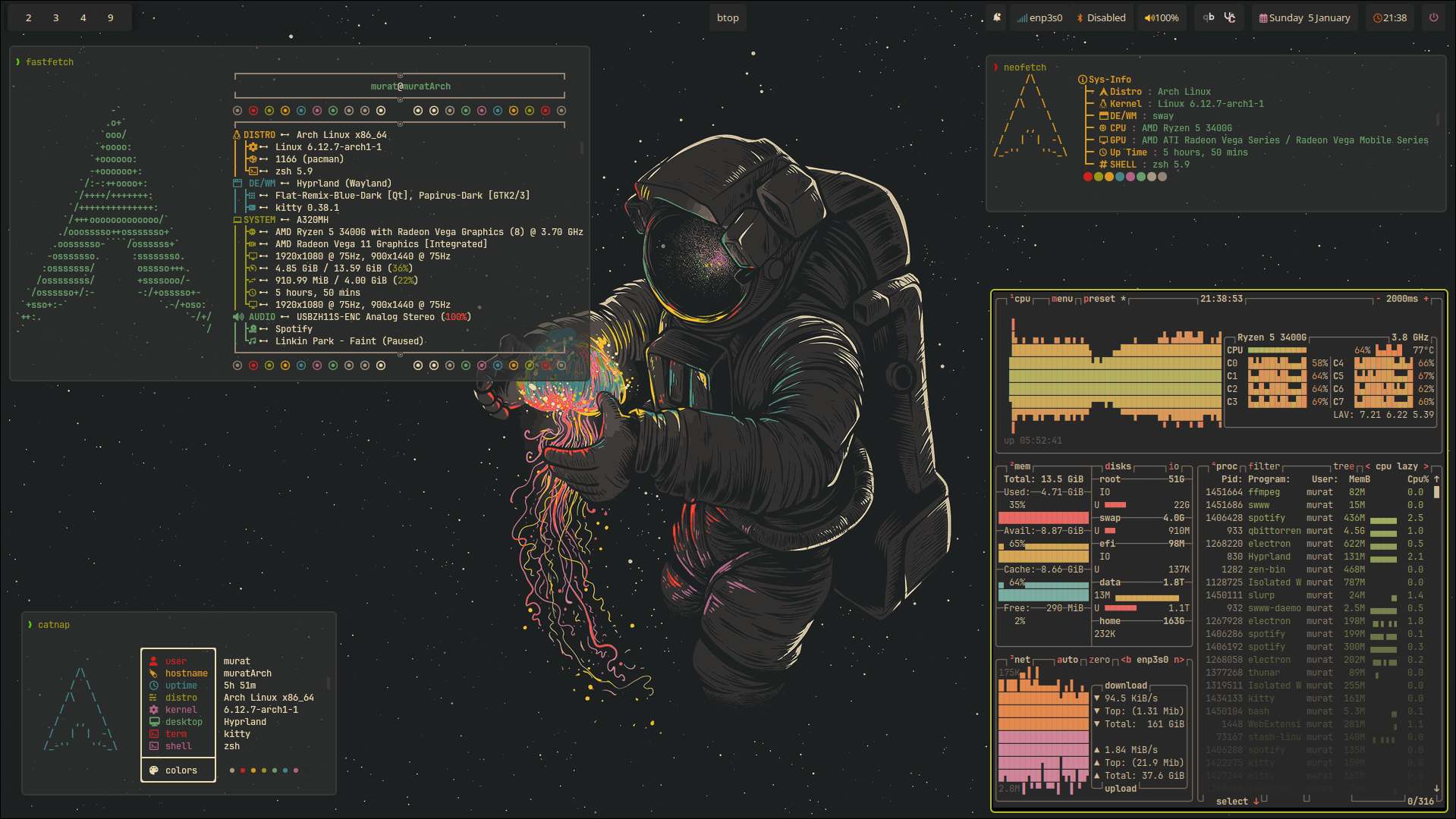
Task: Click the select down arrow button in btop
Action: pyautogui.click(x=1256, y=802)
